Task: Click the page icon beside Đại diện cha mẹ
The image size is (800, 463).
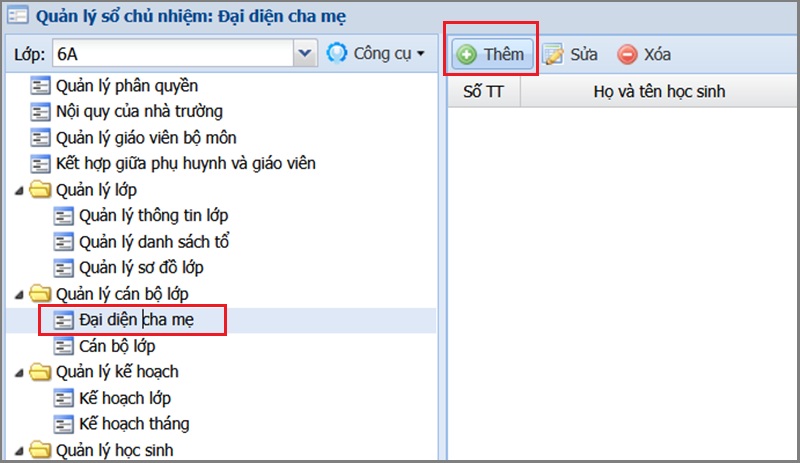Action: pos(63,320)
